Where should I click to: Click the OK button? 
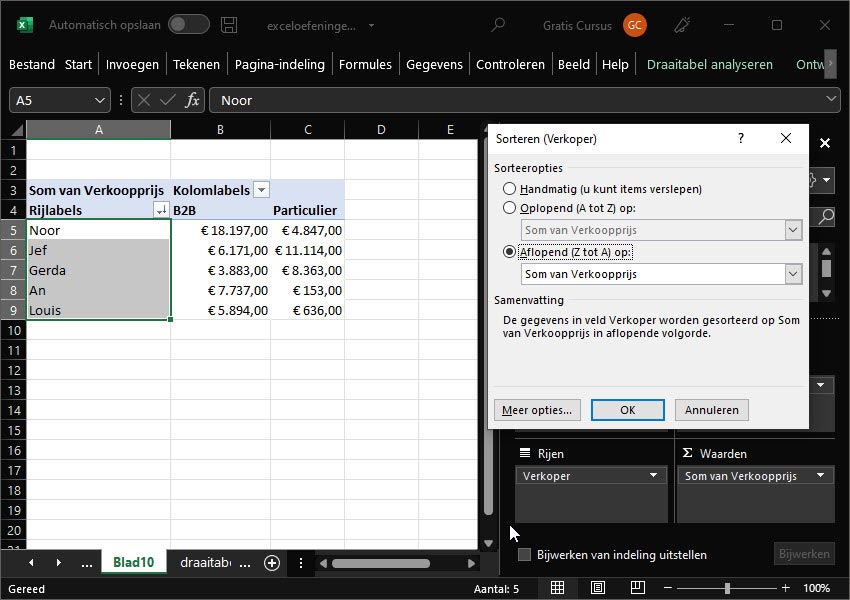(x=627, y=410)
